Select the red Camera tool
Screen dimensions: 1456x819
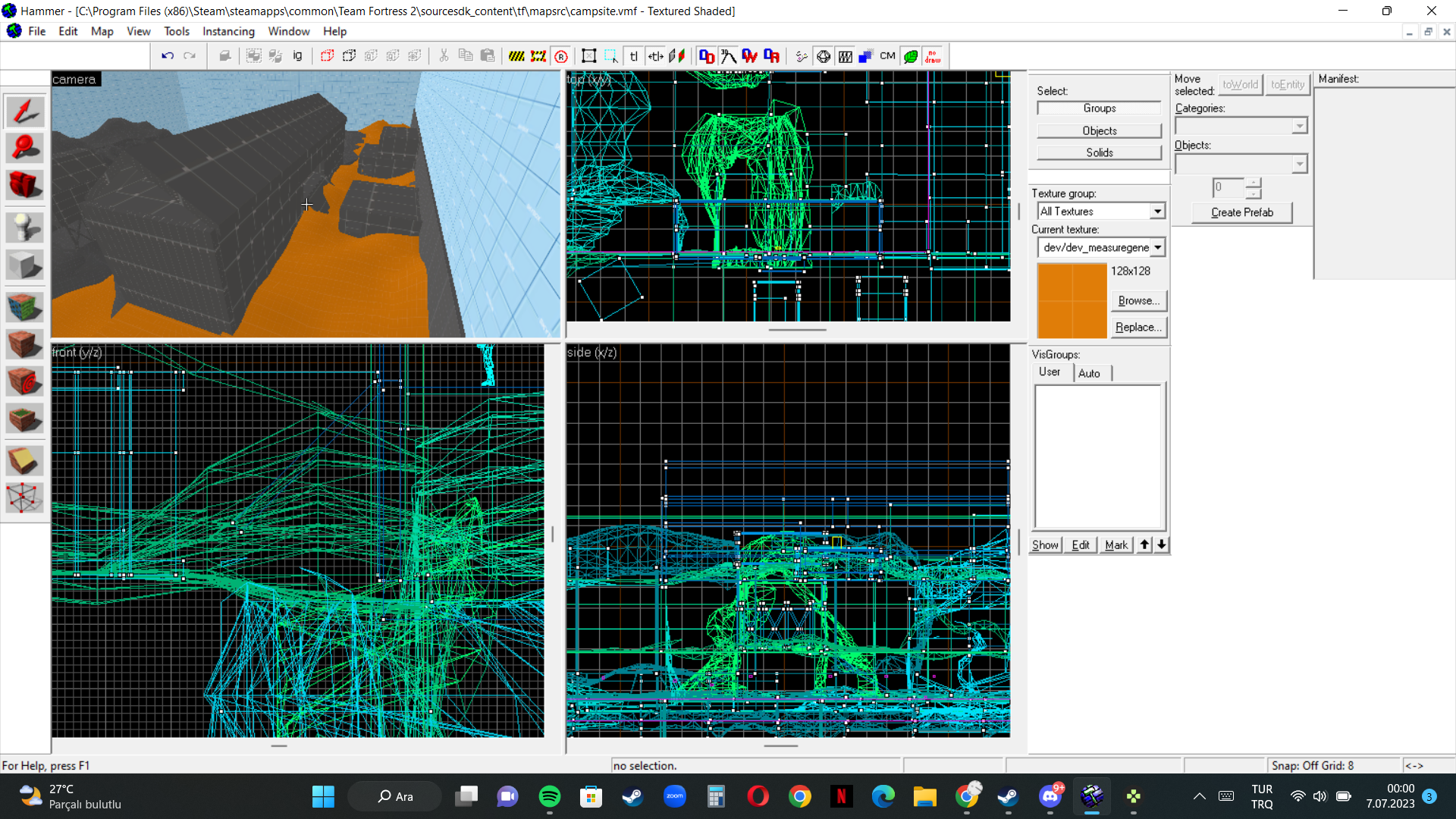point(24,185)
